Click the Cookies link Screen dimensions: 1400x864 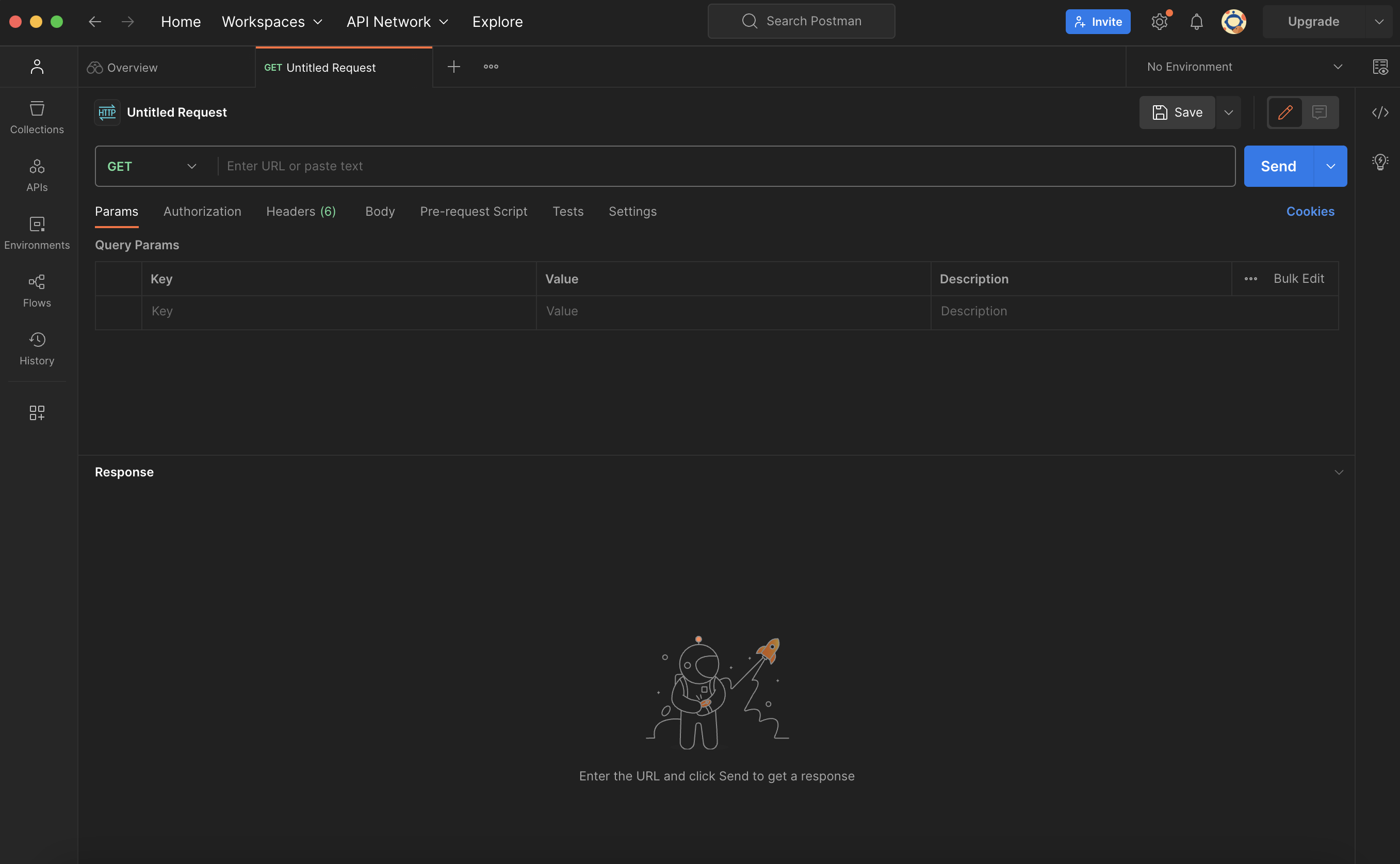click(1310, 212)
